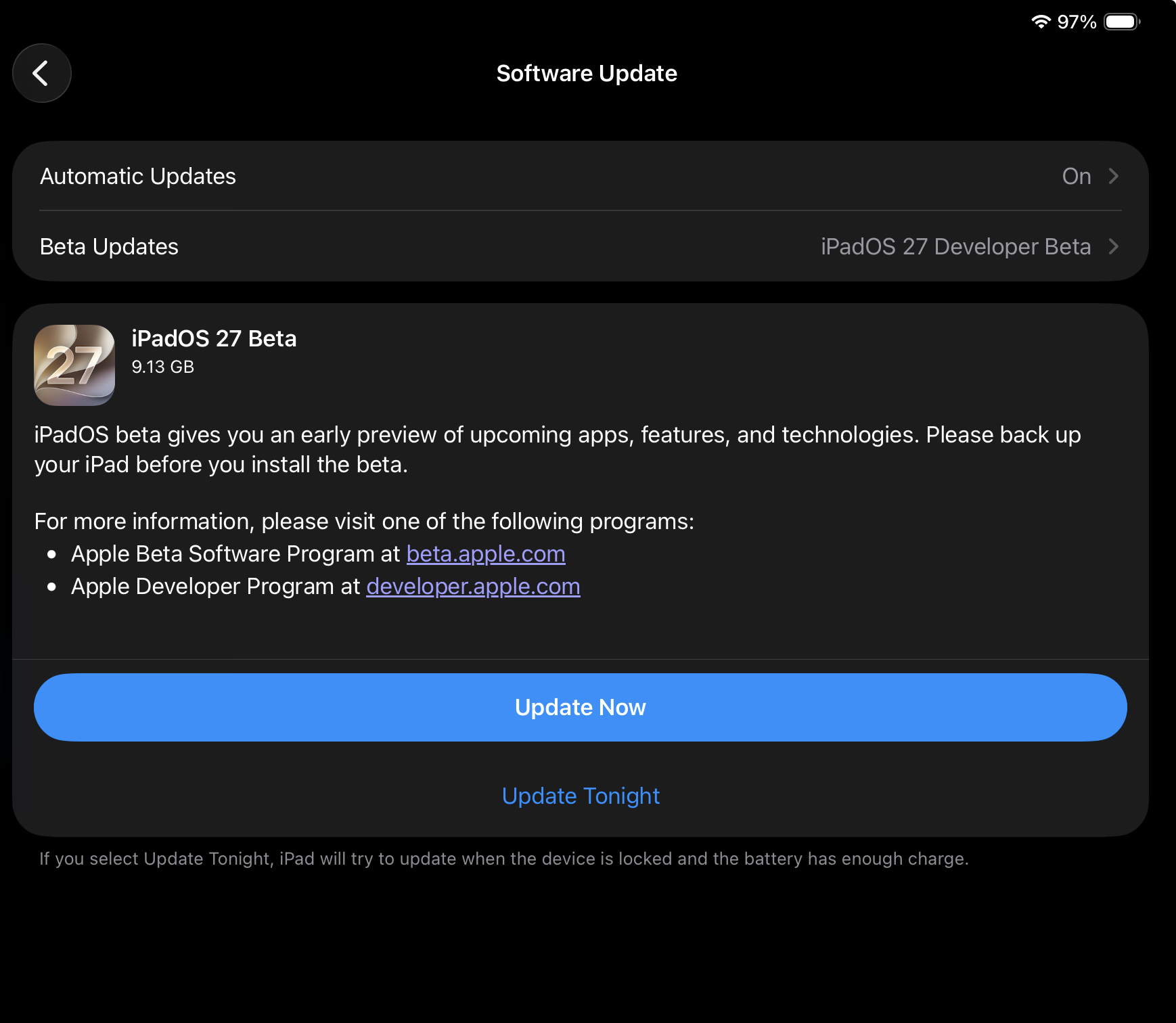Tap the Software Update page title
The height and width of the screenshot is (1023, 1176).
click(x=587, y=73)
